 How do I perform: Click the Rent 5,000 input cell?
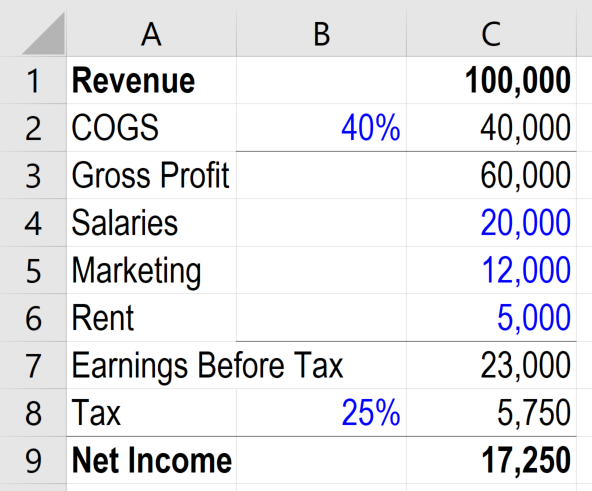pyautogui.click(x=491, y=318)
